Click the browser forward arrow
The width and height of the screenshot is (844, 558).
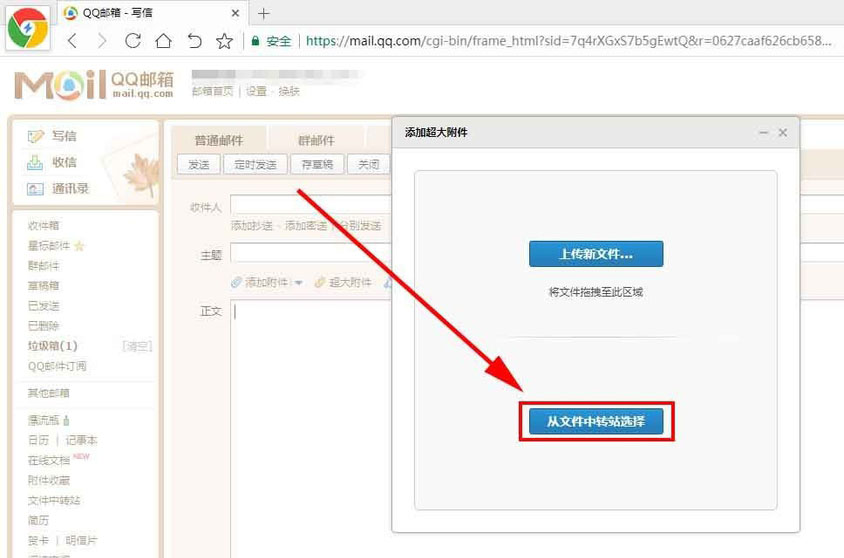102,41
